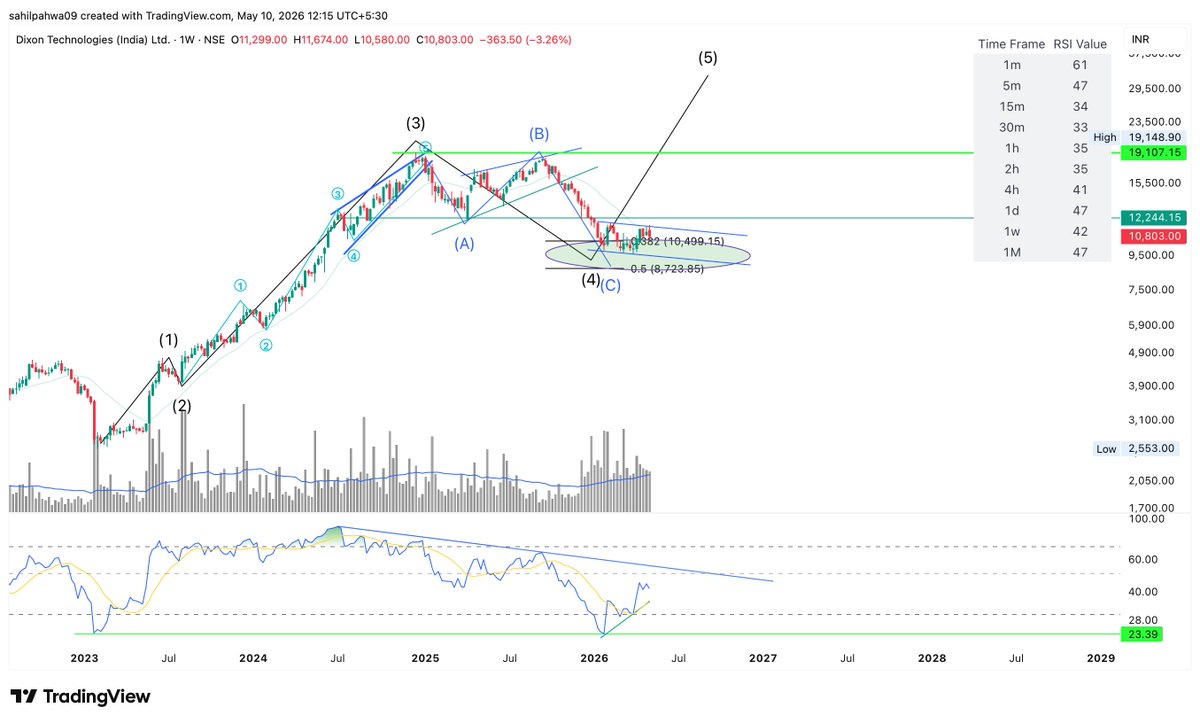Click the Low 2,553.00 label

pos(1138,449)
